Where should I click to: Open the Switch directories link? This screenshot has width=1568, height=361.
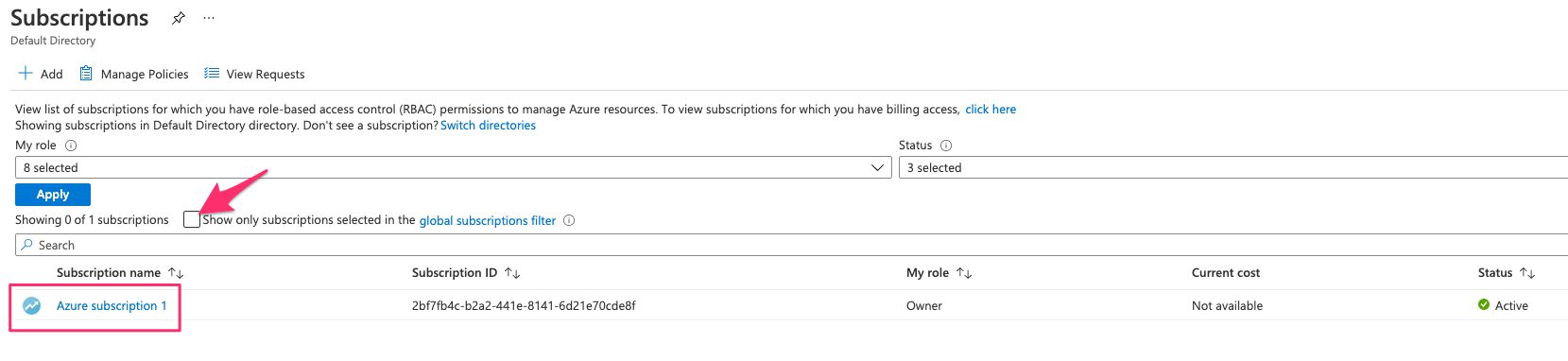tap(488, 126)
